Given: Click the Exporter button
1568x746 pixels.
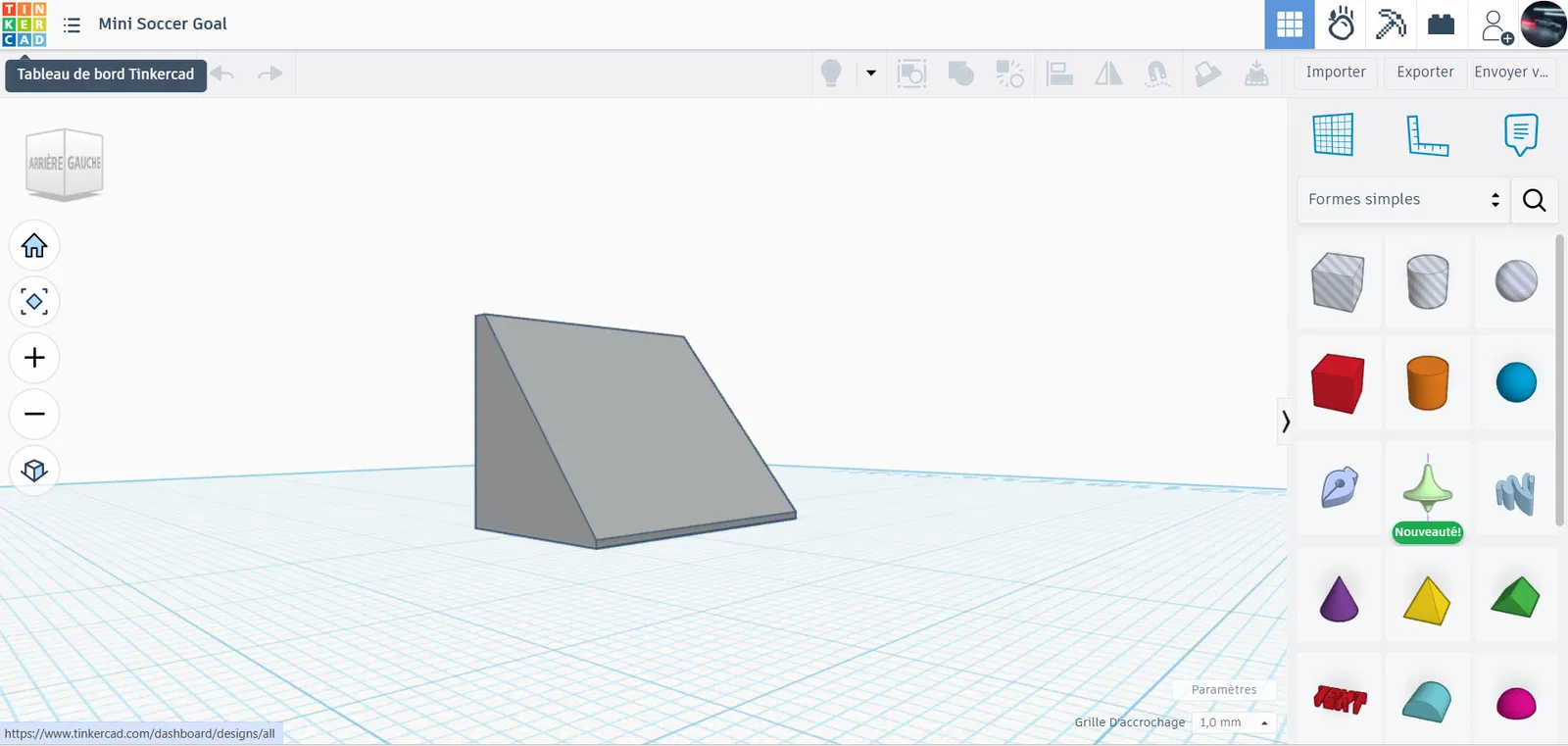Looking at the screenshot, I should [1425, 73].
